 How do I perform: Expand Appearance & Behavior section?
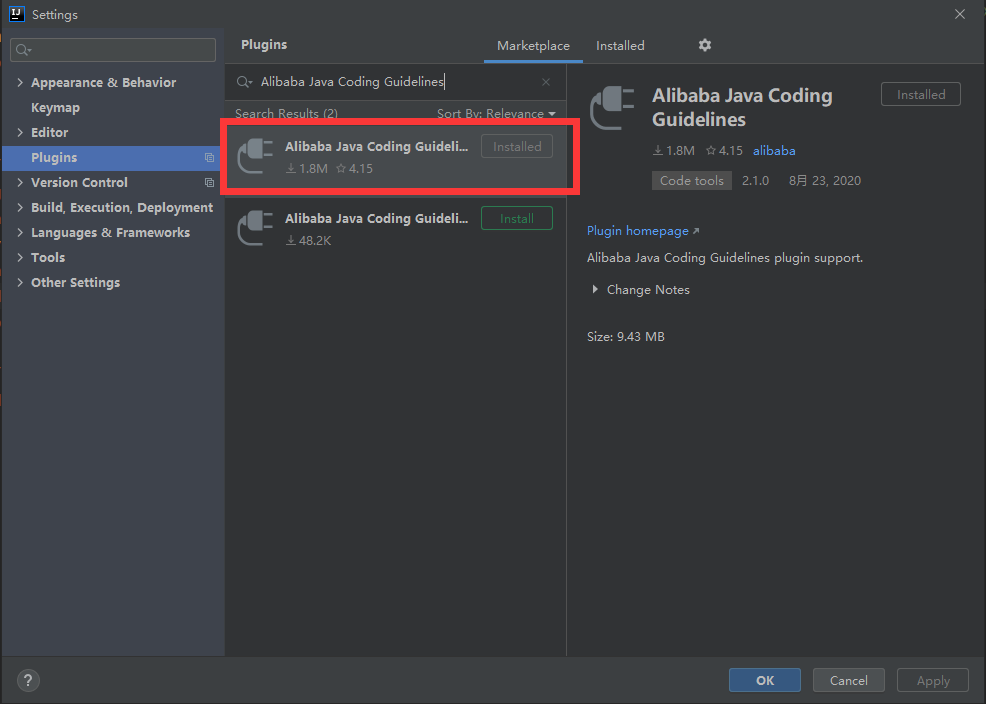(x=20, y=82)
